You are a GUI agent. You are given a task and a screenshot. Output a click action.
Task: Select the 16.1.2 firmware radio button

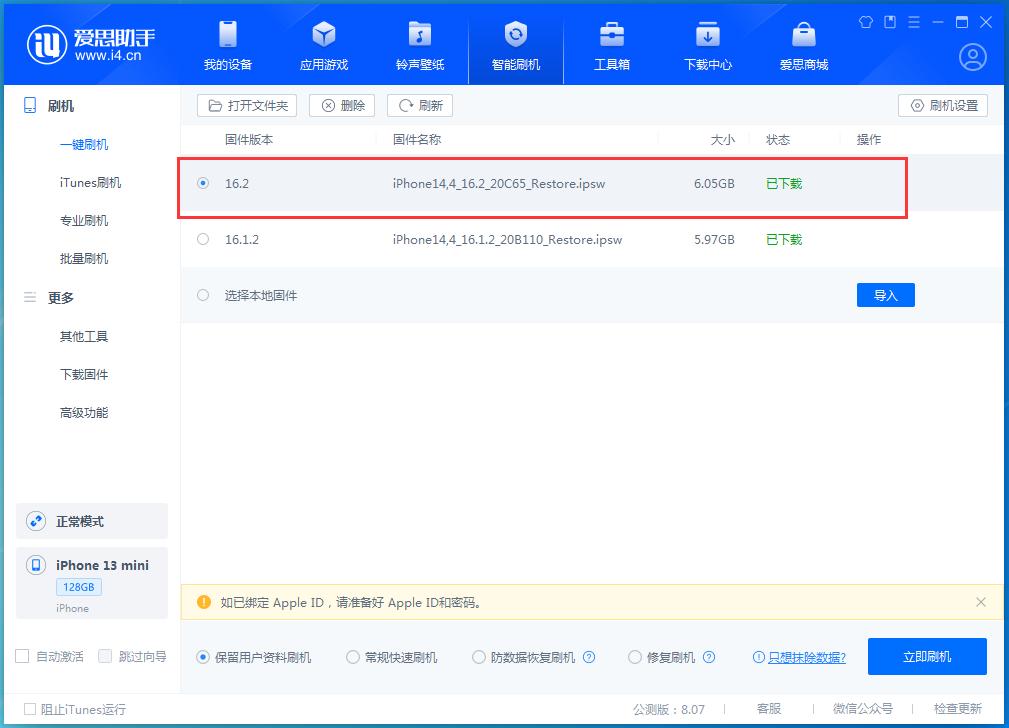(x=203, y=240)
